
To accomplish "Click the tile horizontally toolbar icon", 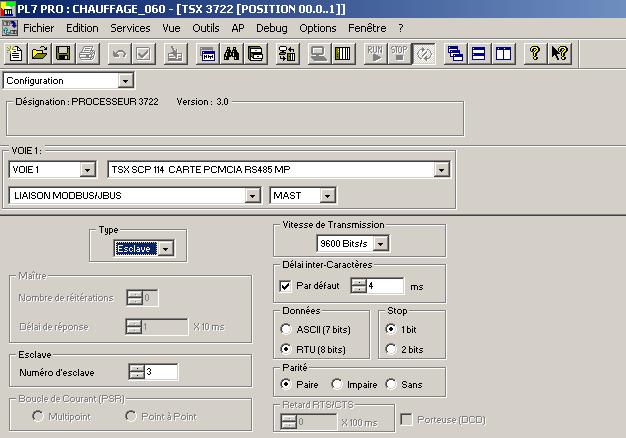I will click(x=479, y=54).
